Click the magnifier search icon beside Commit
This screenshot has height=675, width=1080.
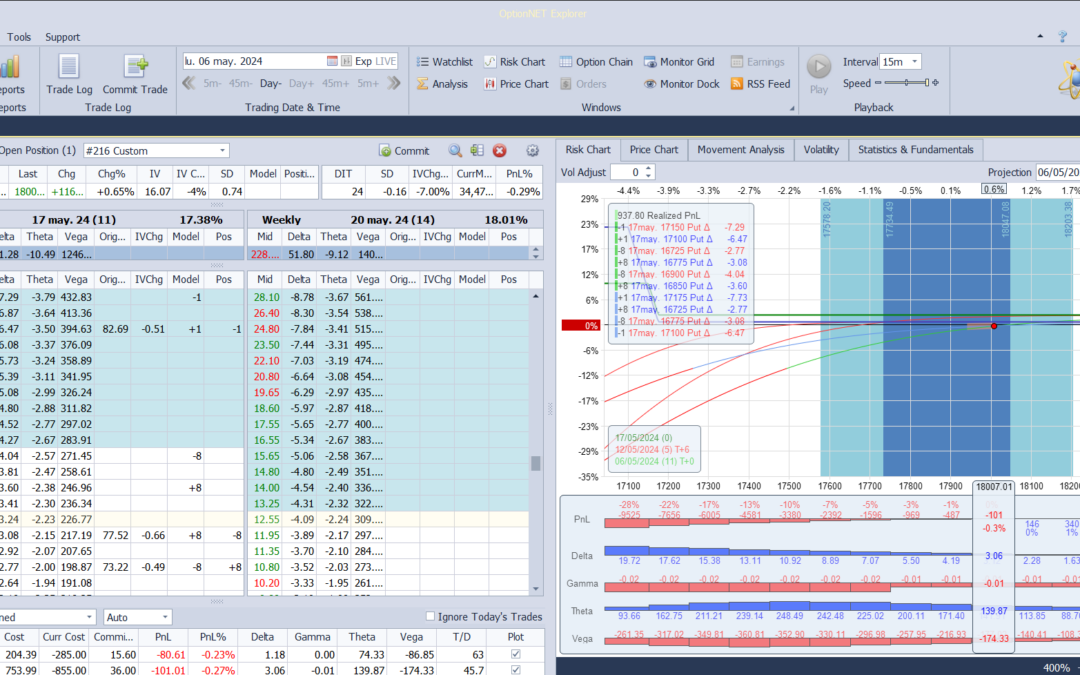pos(455,151)
